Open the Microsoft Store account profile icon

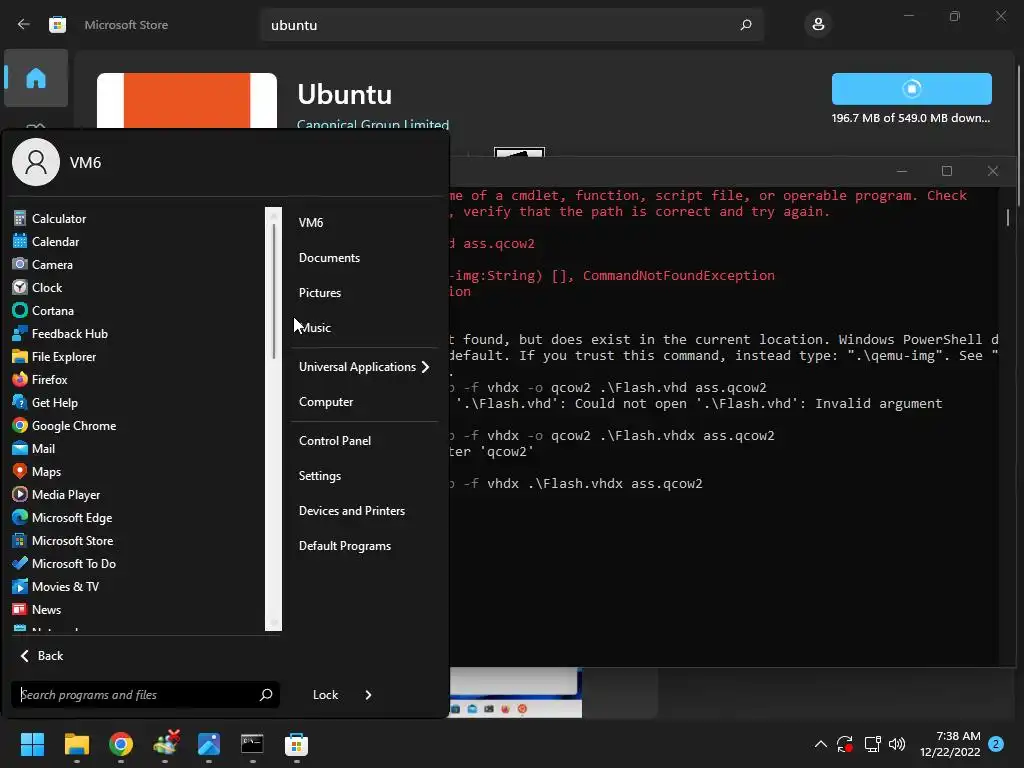[818, 25]
